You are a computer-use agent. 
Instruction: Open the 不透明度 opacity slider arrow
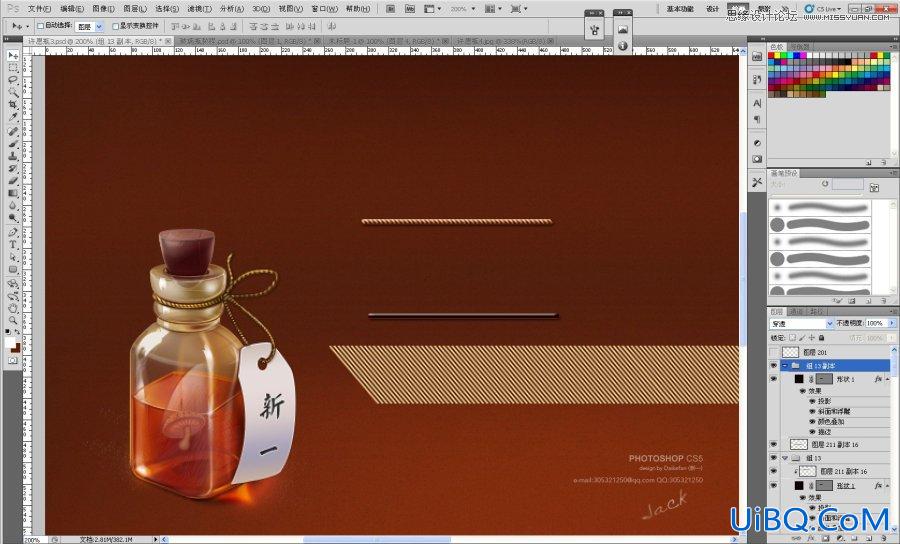[x=891, y=324]
